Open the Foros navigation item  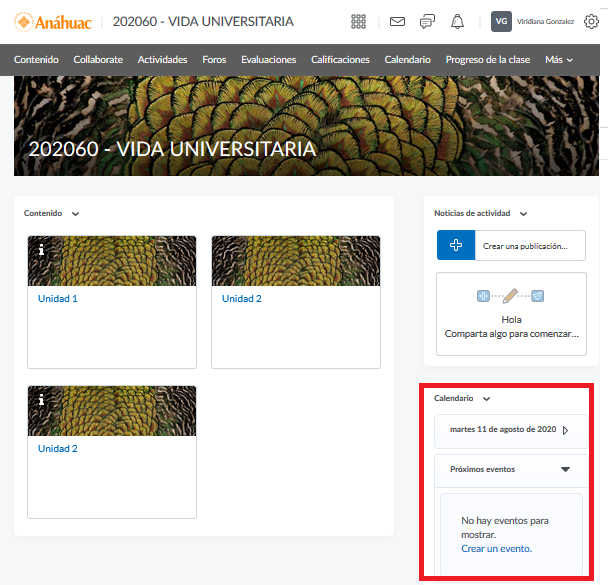214,60
